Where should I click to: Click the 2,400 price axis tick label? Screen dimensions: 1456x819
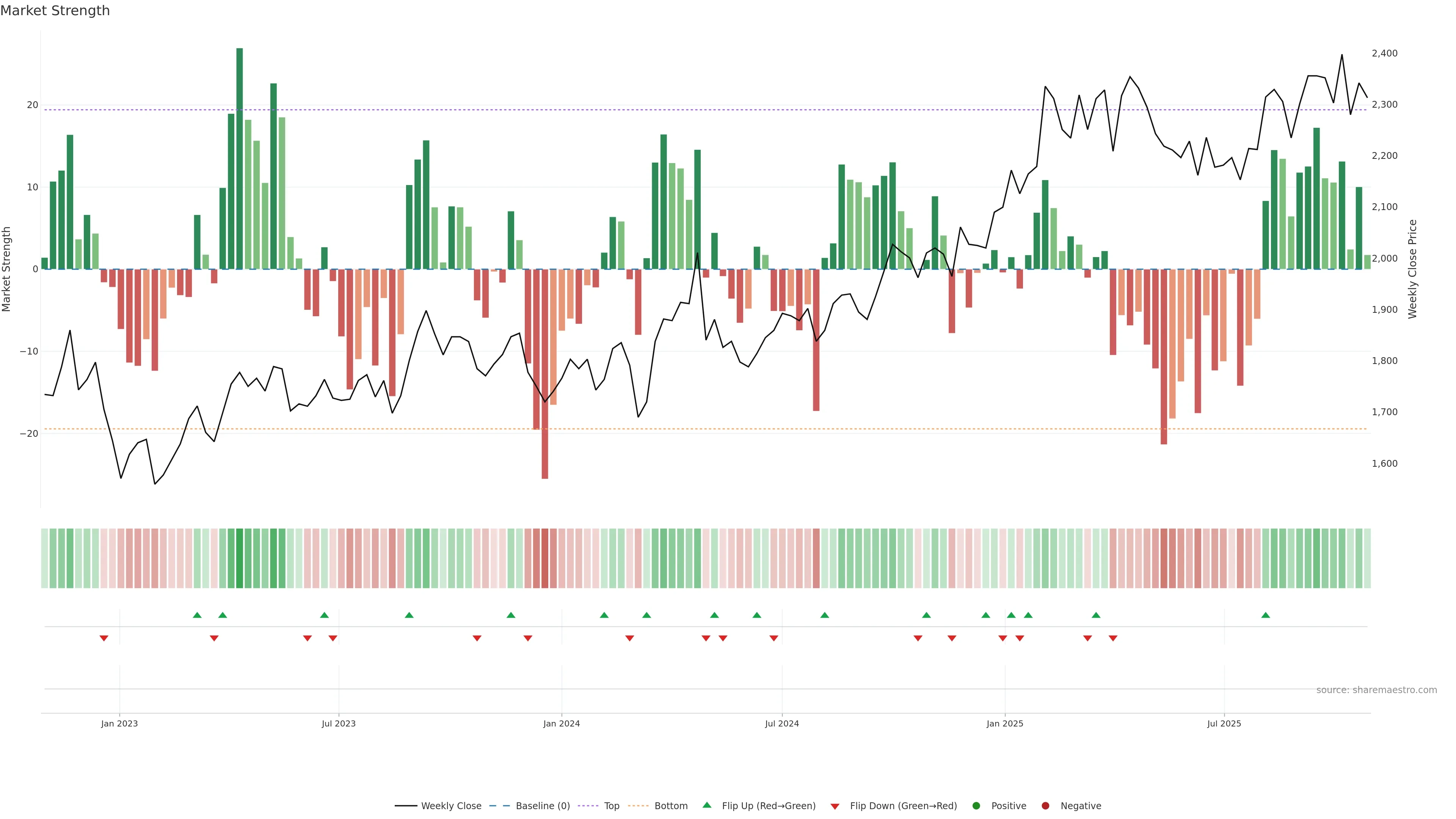[1384, 53]
